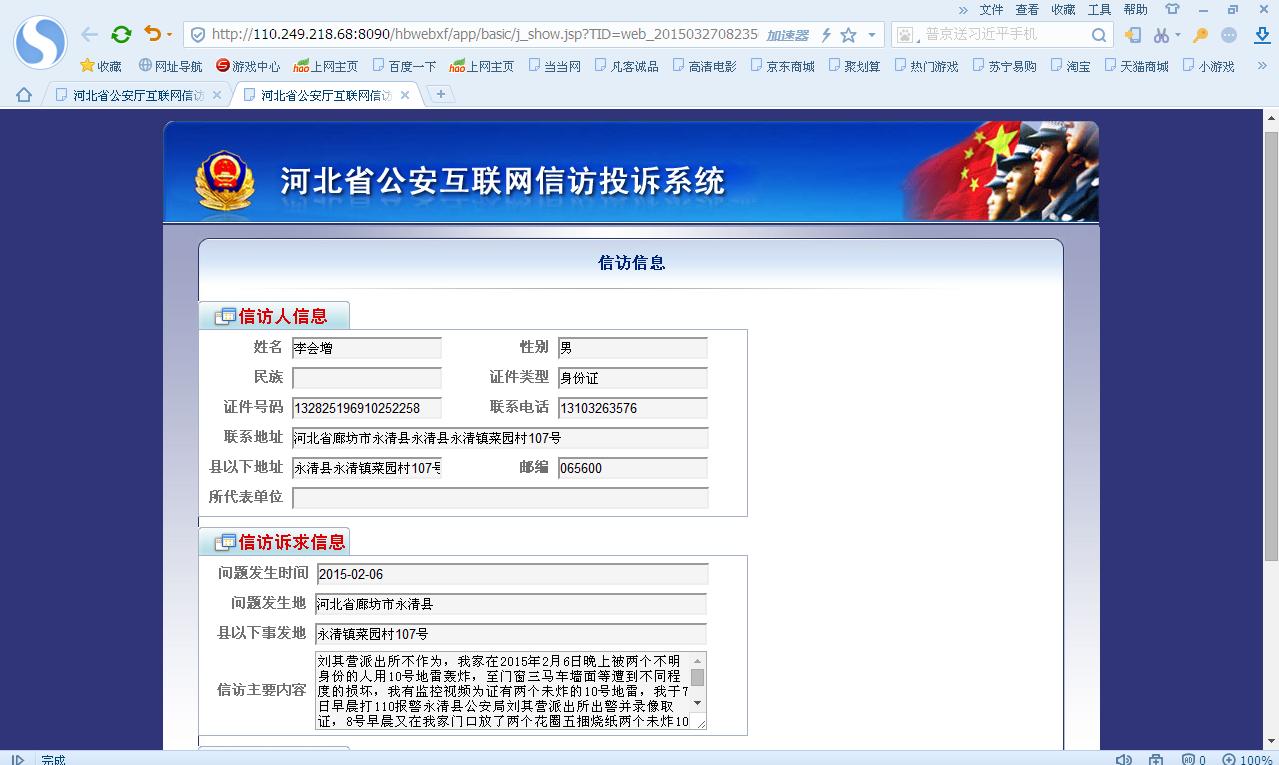Screen dimensions: 1279x765
Task: Open the 网址导航 bookmark
Action: [170, 66]
